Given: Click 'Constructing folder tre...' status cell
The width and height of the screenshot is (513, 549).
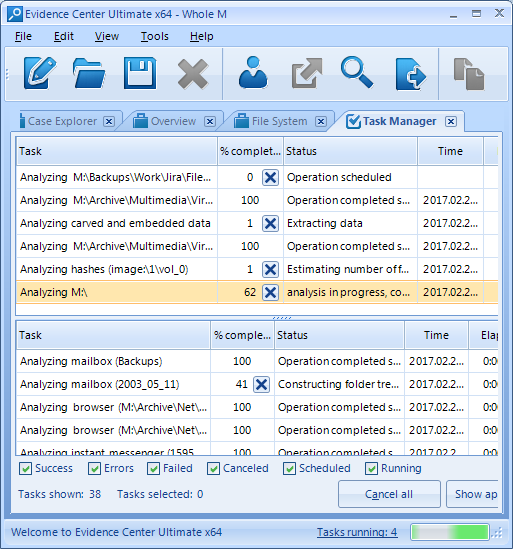Looking at the screenshot, I should [x=339, y=384].
